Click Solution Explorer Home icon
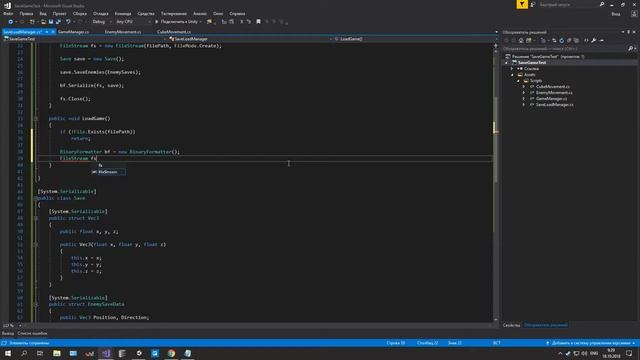640x360 pixels. coord(521,40)
